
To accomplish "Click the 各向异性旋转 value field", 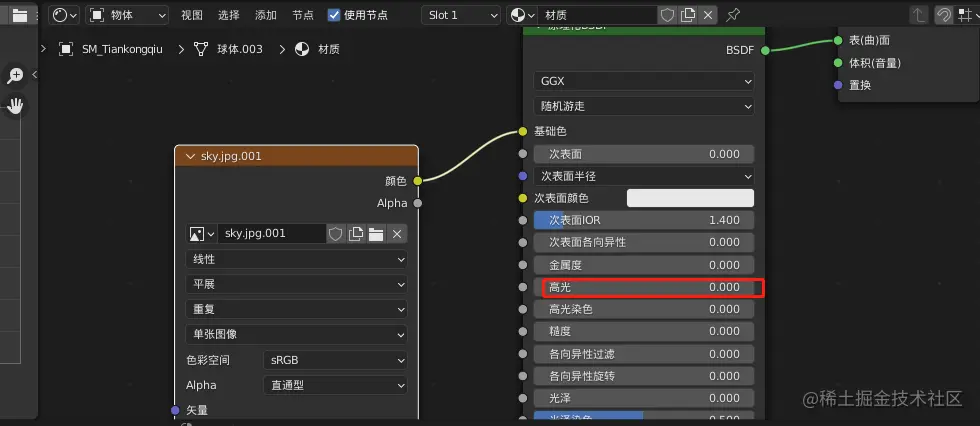I will coord(644,376).
